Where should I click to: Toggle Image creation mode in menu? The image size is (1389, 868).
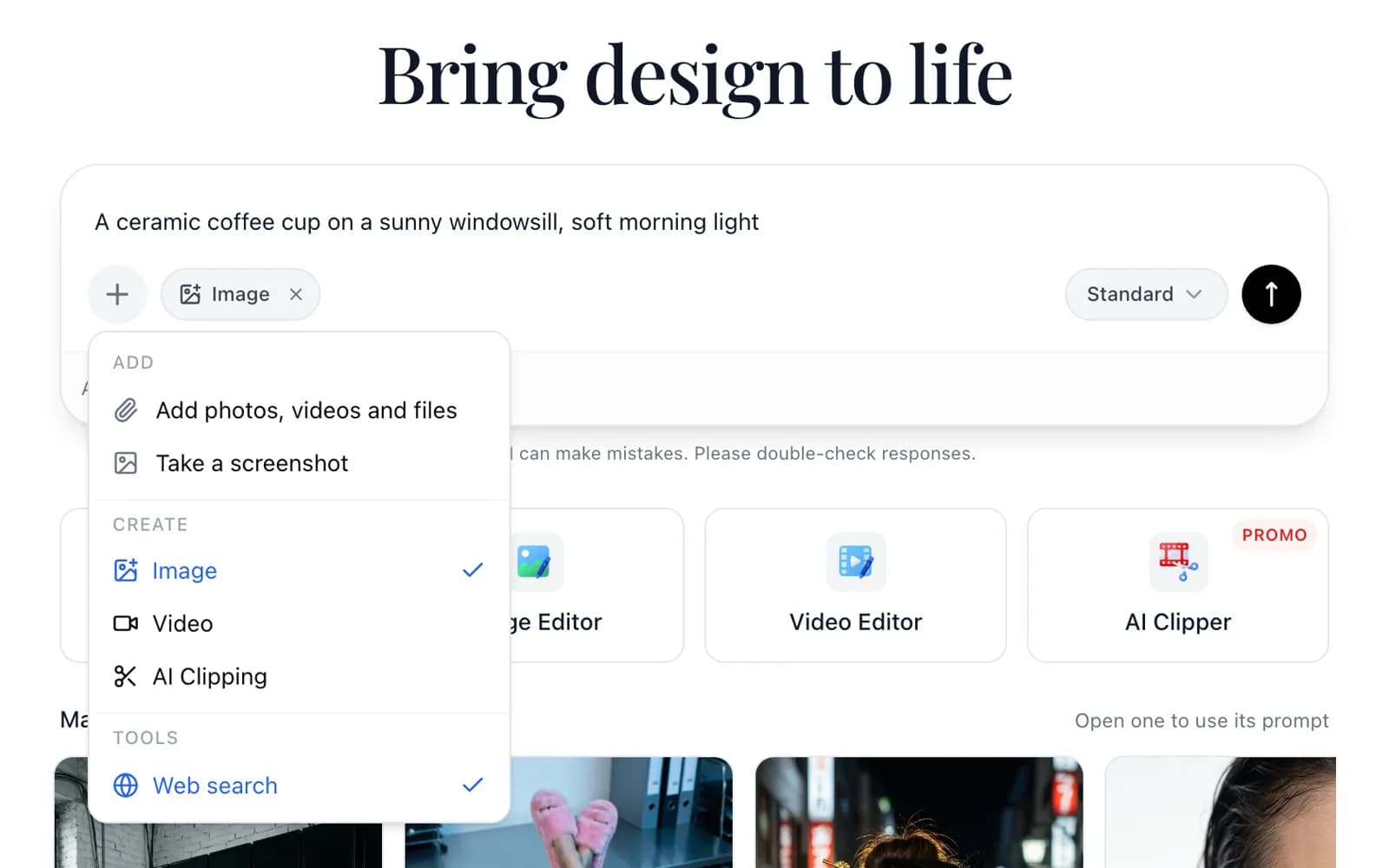point(299,570)
